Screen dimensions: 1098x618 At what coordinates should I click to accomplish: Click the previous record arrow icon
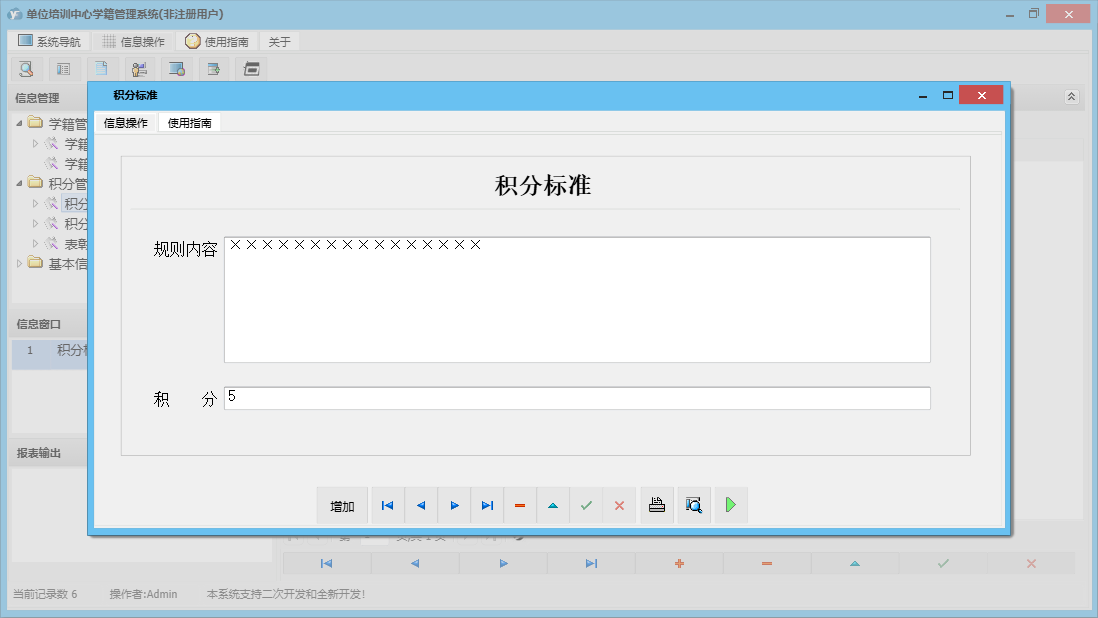(x=420, y=505)
